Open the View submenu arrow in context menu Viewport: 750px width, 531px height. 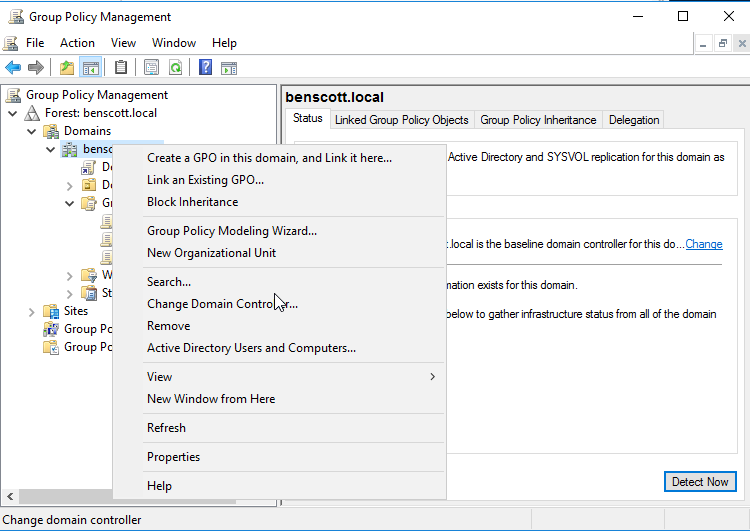point(432,377)
